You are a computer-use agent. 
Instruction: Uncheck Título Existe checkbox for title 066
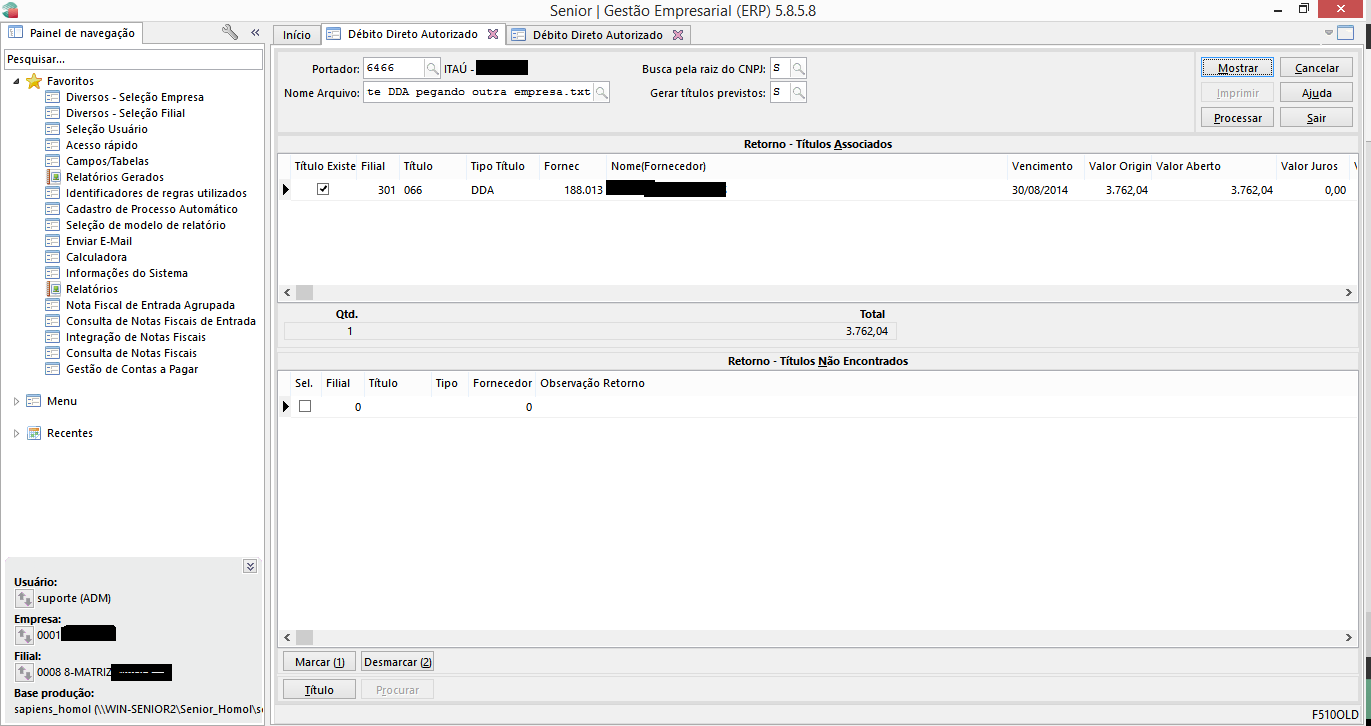[323, 189]
